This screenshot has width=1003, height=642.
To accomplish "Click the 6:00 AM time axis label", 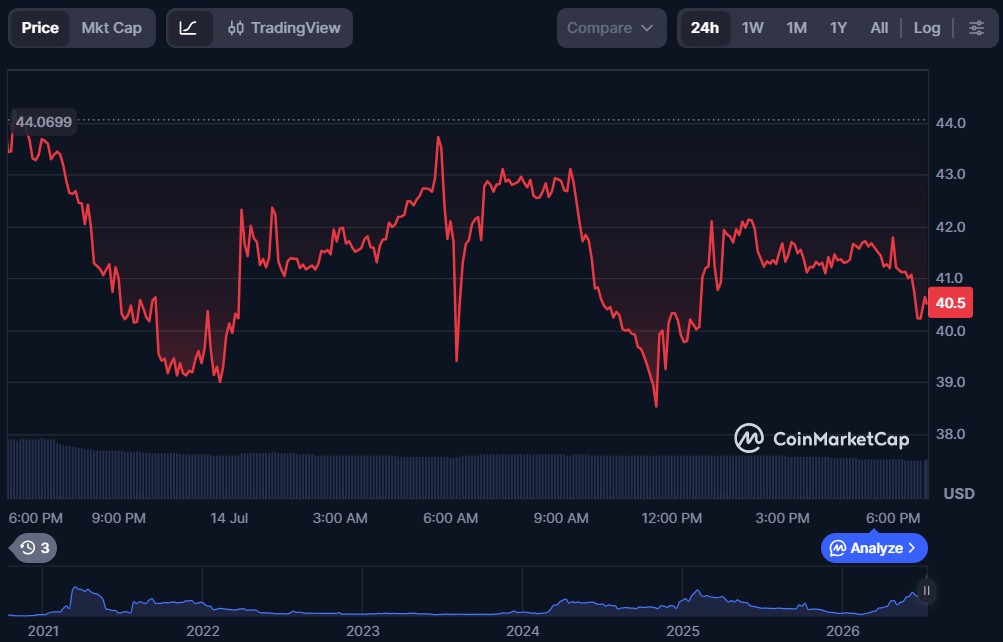I will 450,518.
